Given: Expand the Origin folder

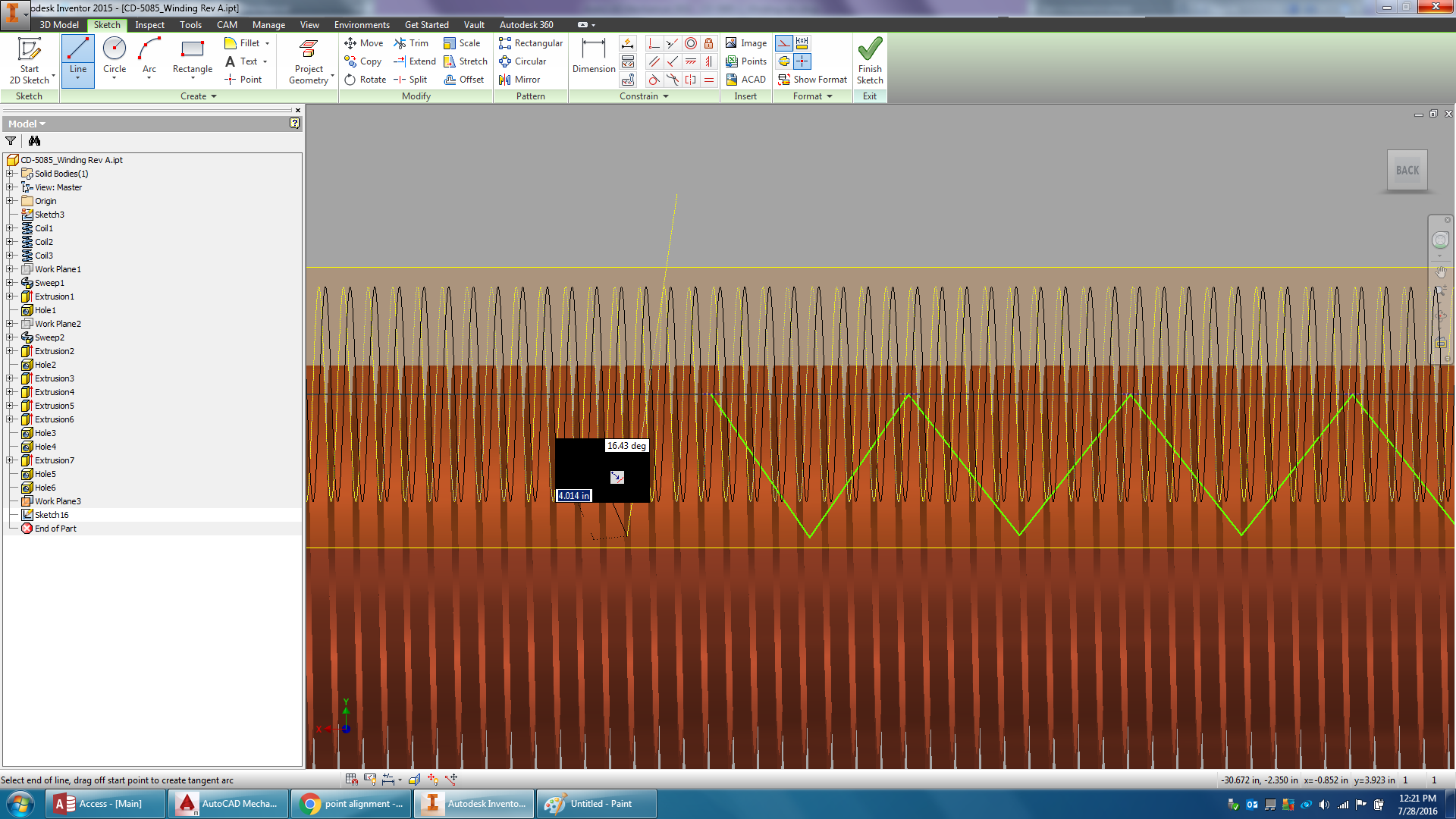Looking at the screenshot, I should coord(9,200).
